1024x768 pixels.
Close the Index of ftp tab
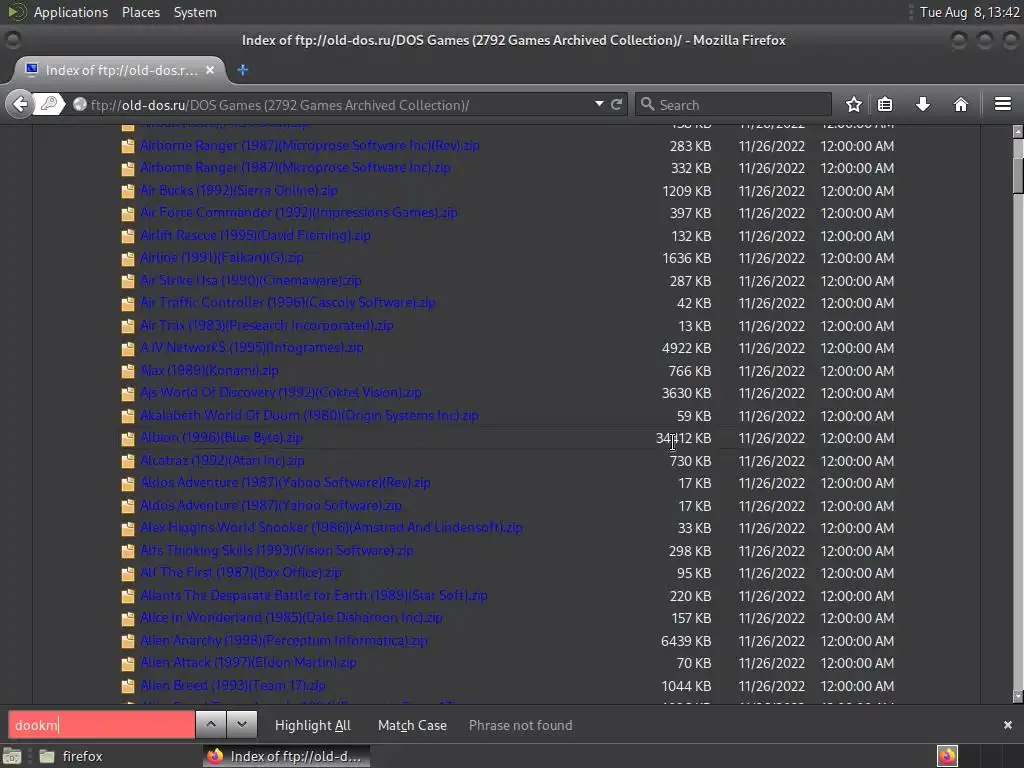click(210, 70)
